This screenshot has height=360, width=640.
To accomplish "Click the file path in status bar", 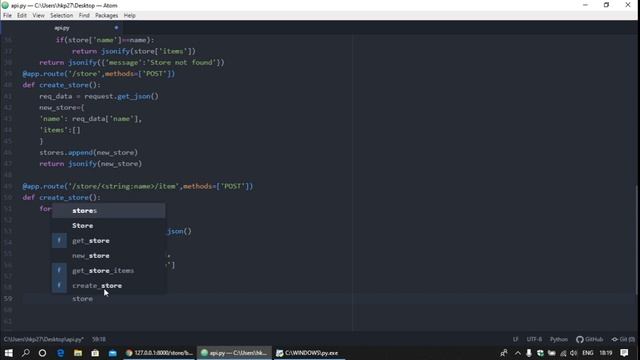I will 44,339.
